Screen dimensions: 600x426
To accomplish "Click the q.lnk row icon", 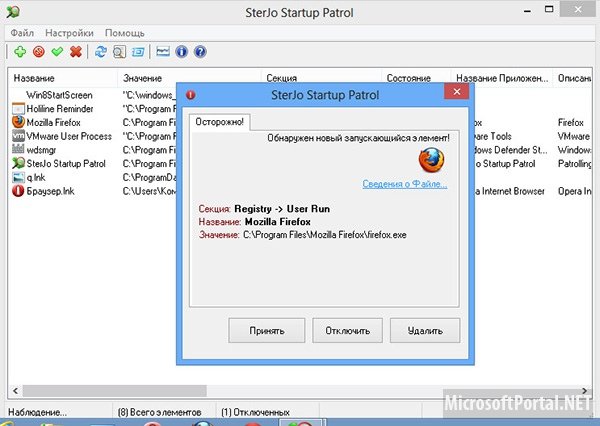I will click(18, 177).
